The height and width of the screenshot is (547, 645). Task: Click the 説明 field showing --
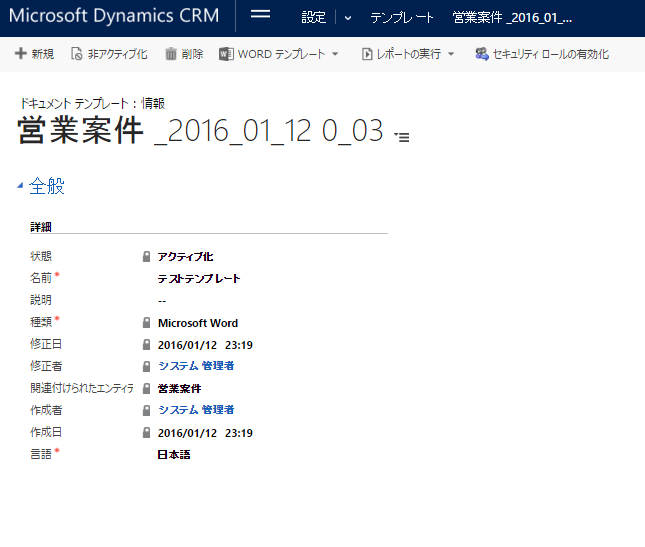(x=162, y=301)
